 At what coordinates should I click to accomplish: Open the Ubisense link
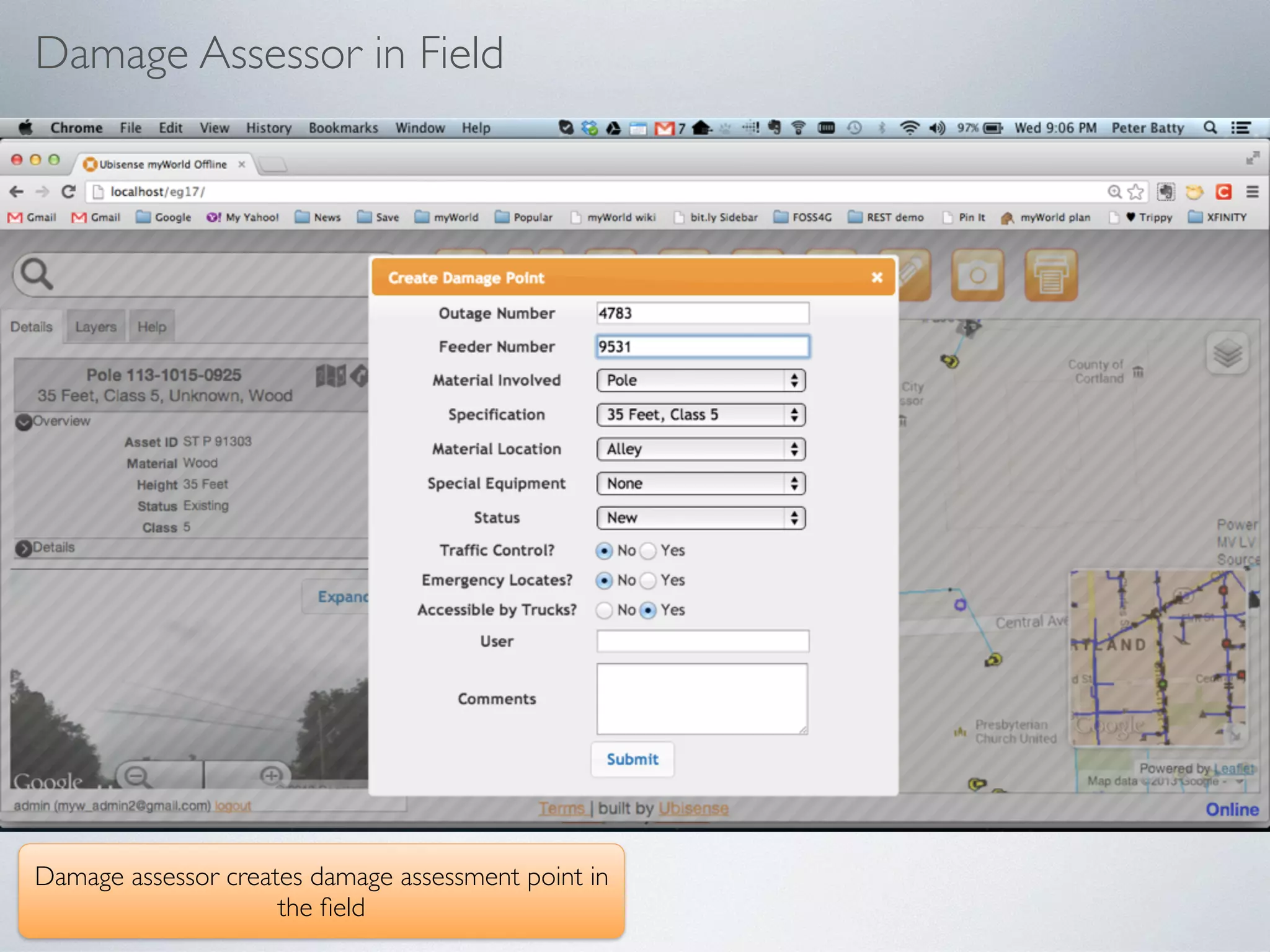pyautogui.click(x=693, y=808)
